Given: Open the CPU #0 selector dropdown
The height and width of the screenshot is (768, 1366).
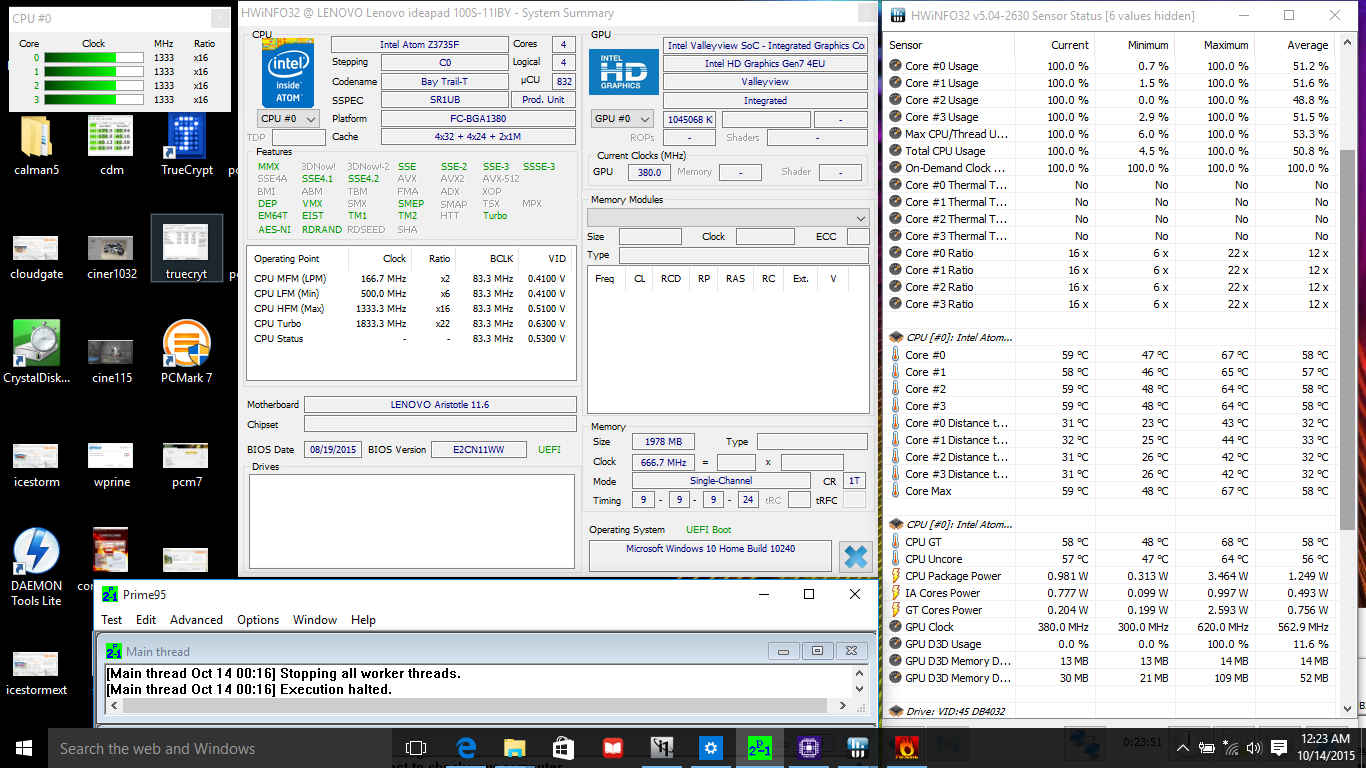Looking at the screenshot, I should coord(288,119).
